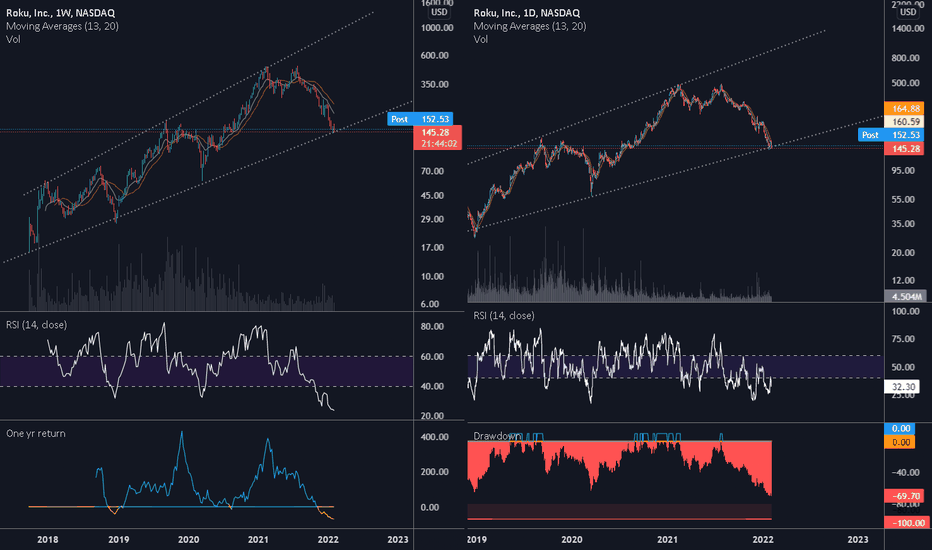Click the blue 0.00 drawdown label
The image size is (932, 550).
coord(900,429)
